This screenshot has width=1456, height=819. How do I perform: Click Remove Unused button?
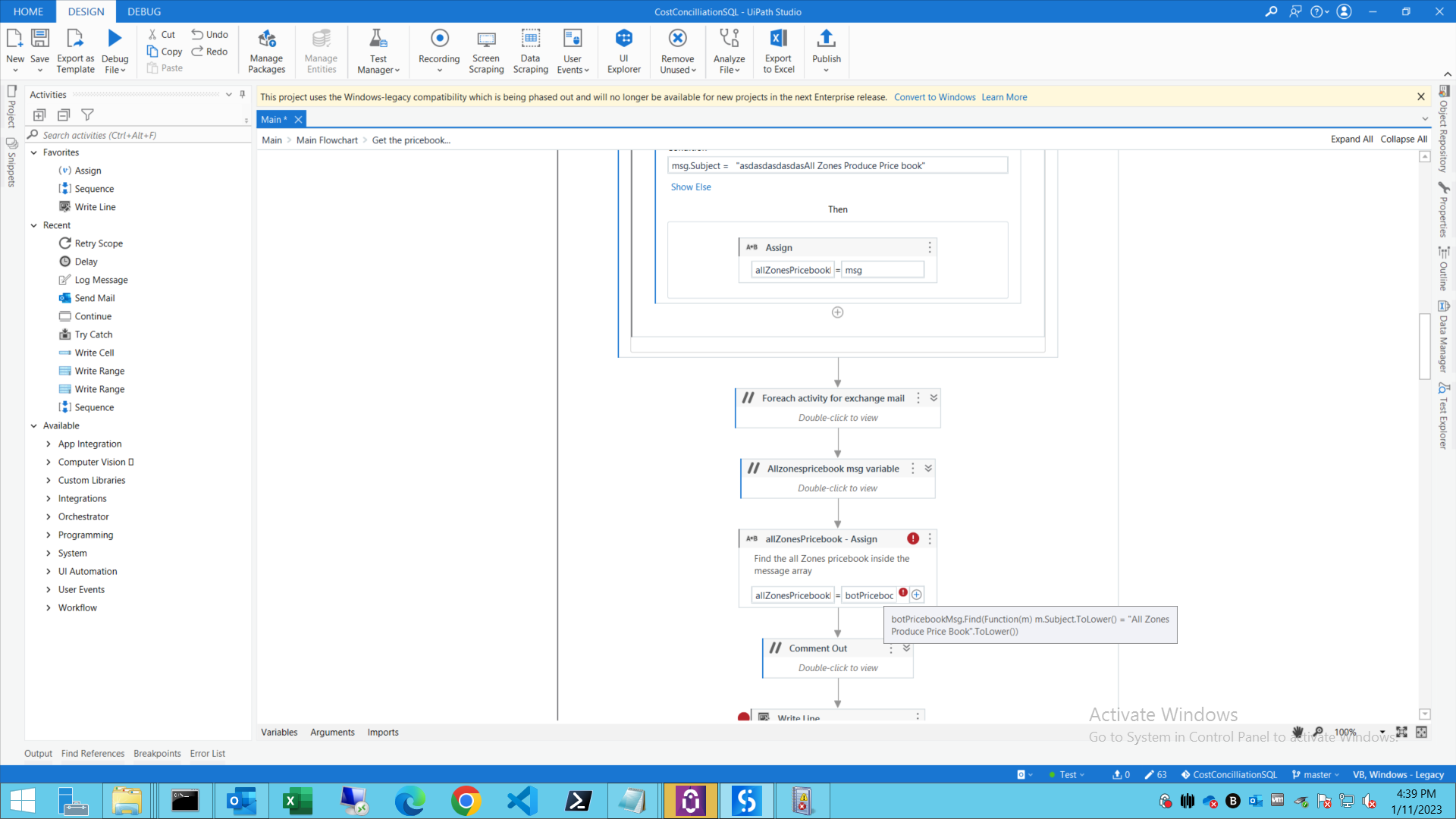click(x=677, y=50)
